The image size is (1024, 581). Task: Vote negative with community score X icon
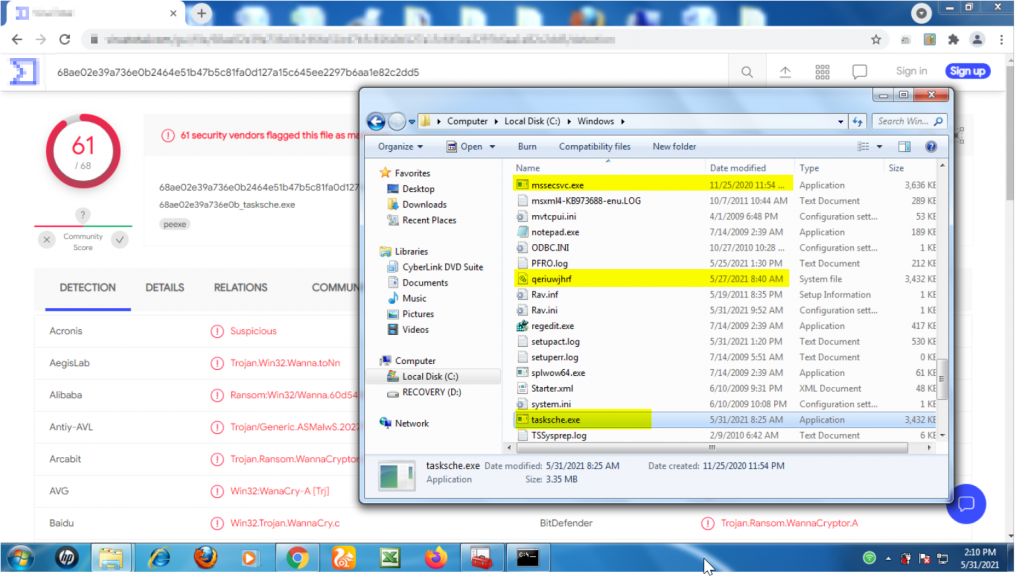click(47, 242)
